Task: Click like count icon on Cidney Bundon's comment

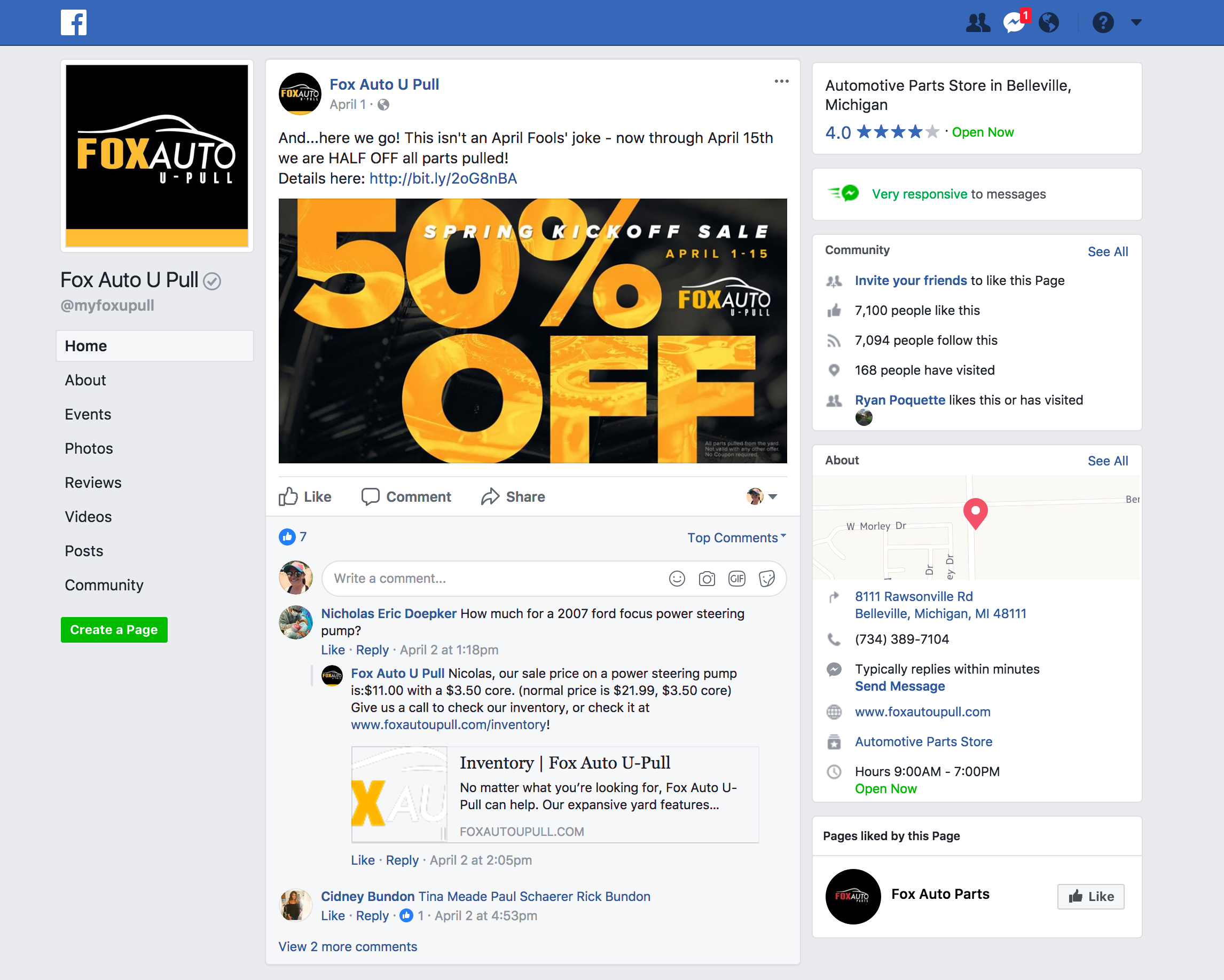Action: [x=406, y=916]
